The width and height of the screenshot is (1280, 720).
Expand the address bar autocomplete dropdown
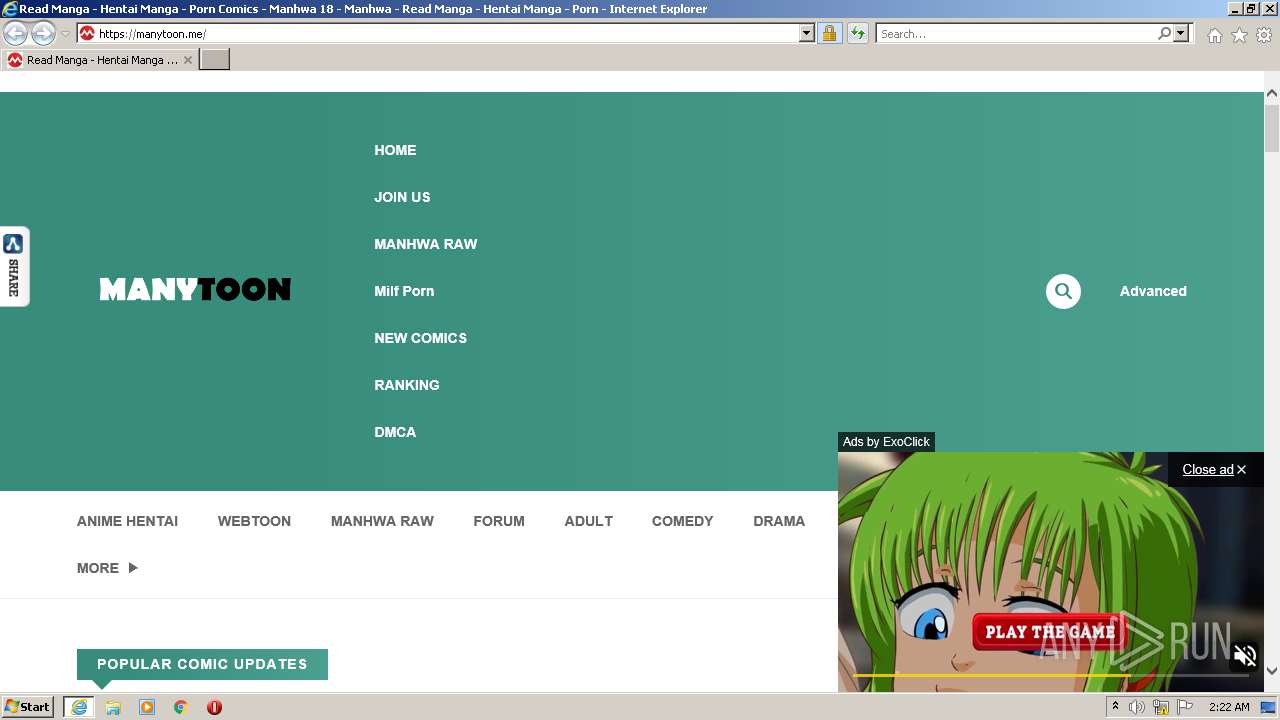807,33
